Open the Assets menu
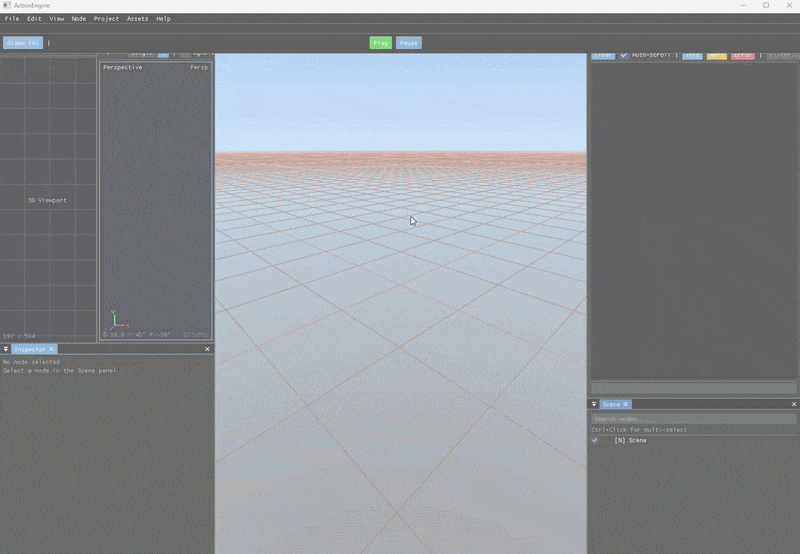Screen dimensions: 800x554 click(137, 19)
